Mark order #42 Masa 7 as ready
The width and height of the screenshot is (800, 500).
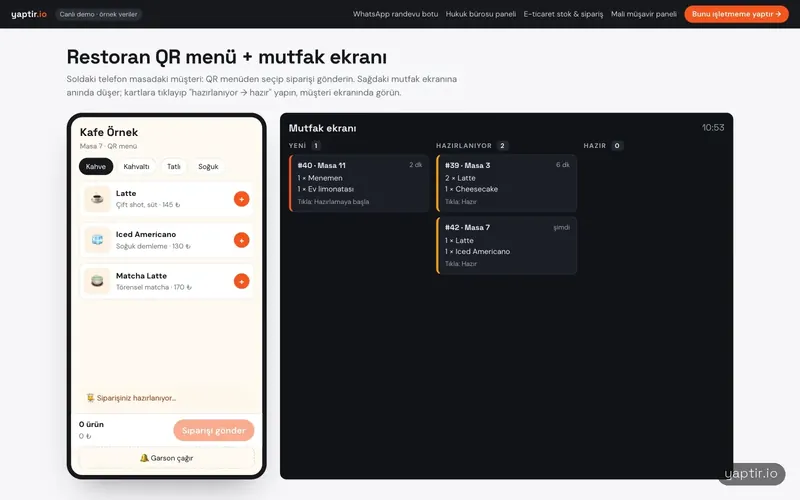(x=506, y=245)
